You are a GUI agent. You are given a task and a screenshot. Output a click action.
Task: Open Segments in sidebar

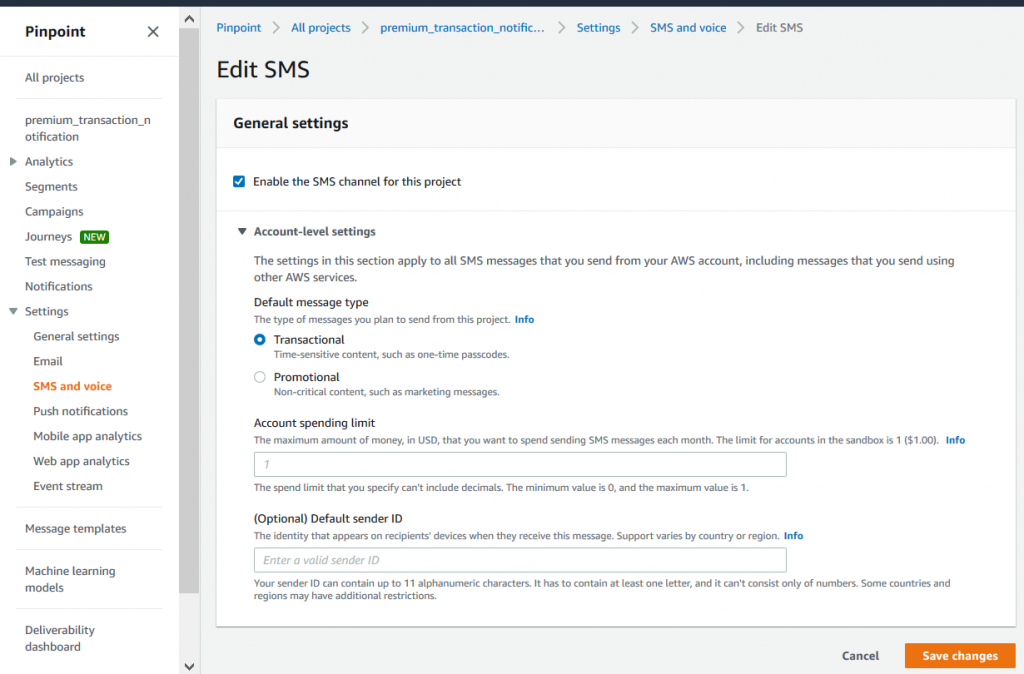pos(51,186)
